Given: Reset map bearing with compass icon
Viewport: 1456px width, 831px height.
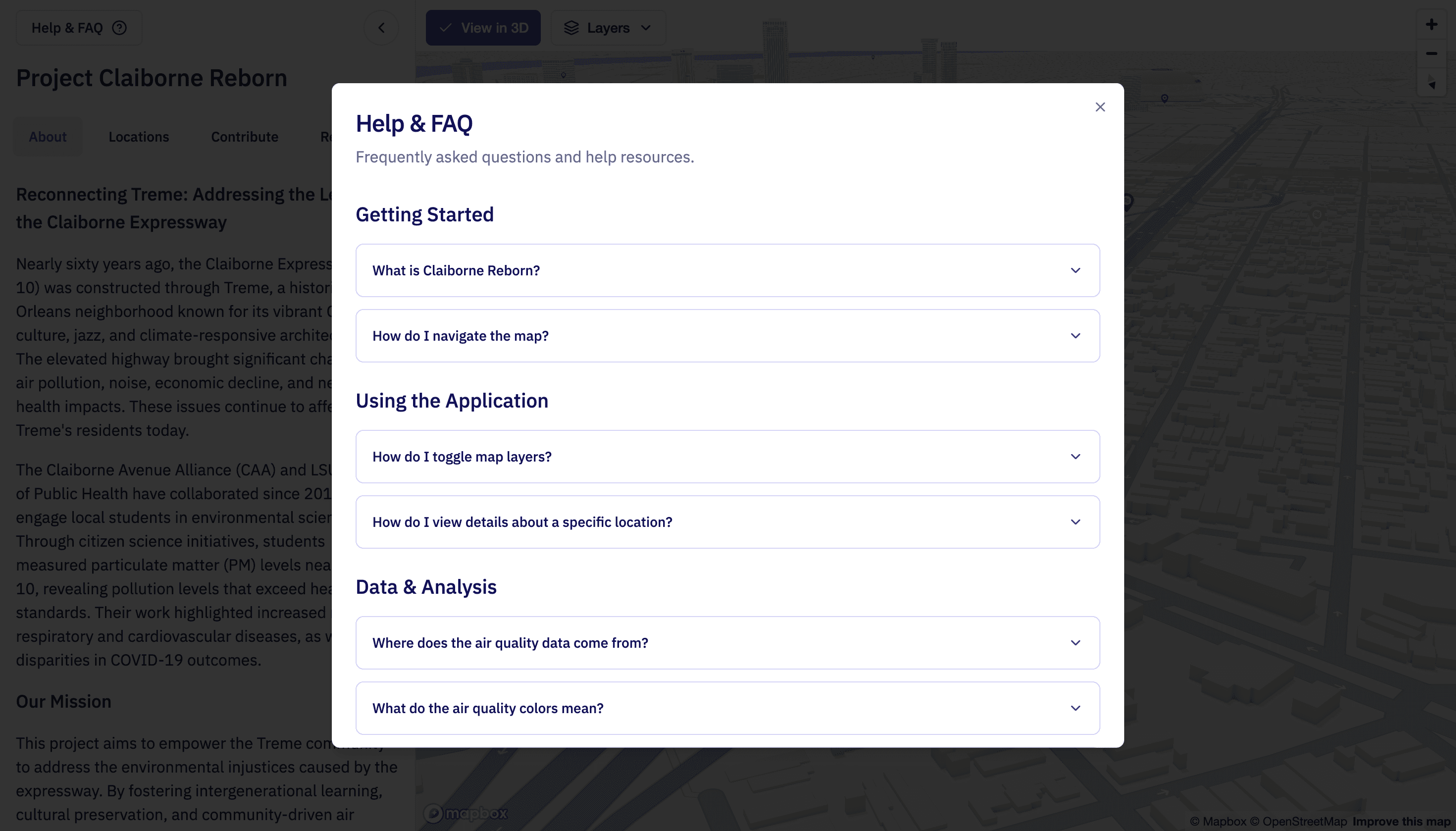Looking at the screenshot, I should click(1431, 83).
